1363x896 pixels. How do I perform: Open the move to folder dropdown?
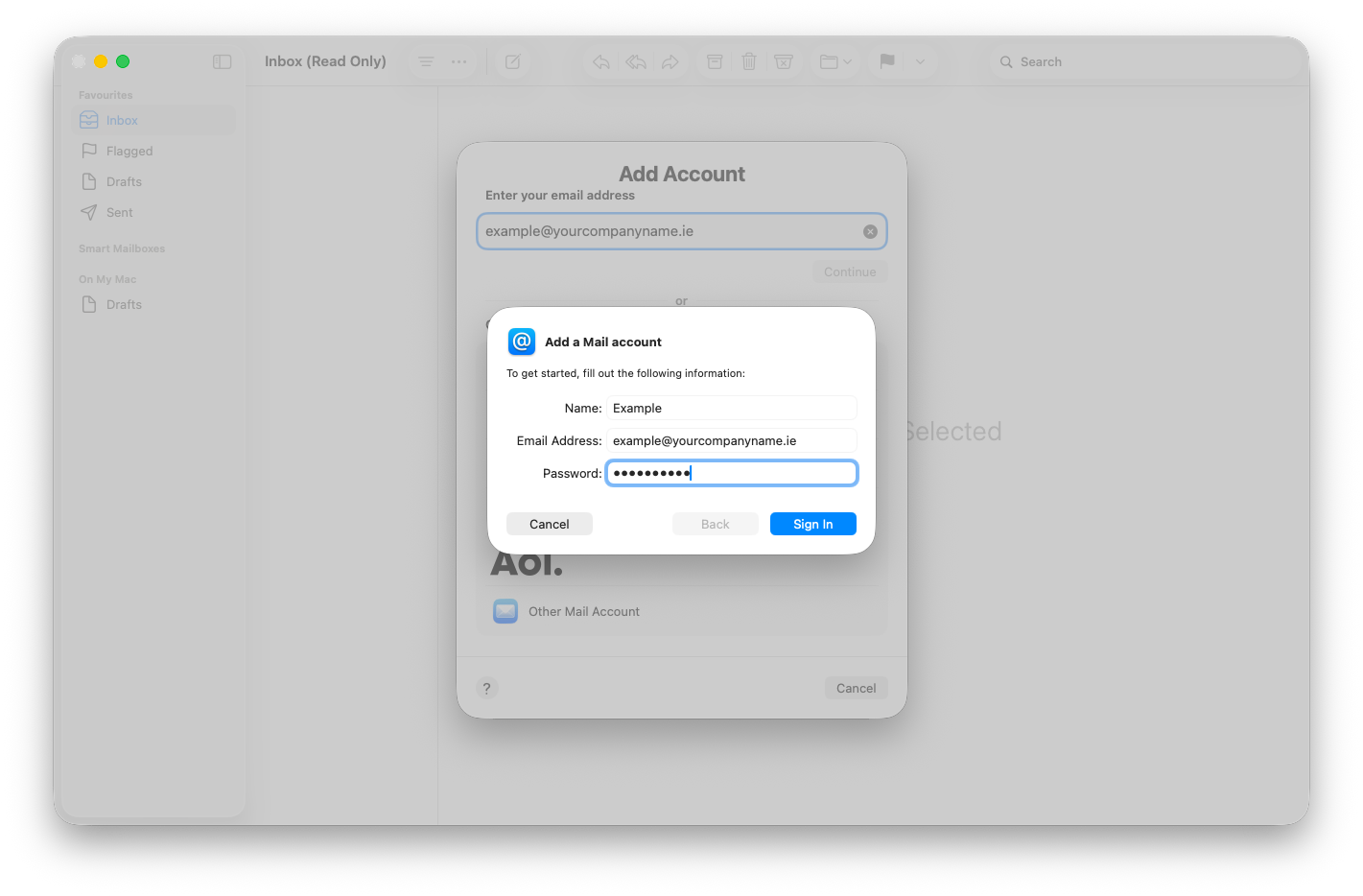pyautogui.click(x=835, y=61)
